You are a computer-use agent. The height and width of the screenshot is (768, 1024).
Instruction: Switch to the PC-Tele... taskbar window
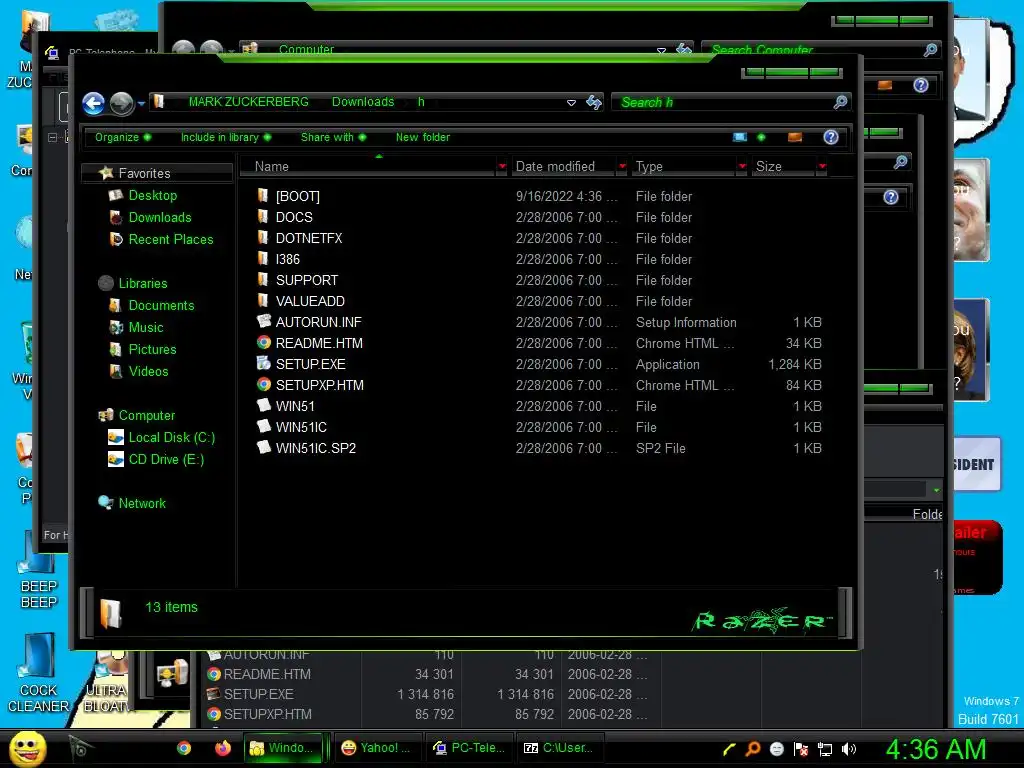[468, 748]
